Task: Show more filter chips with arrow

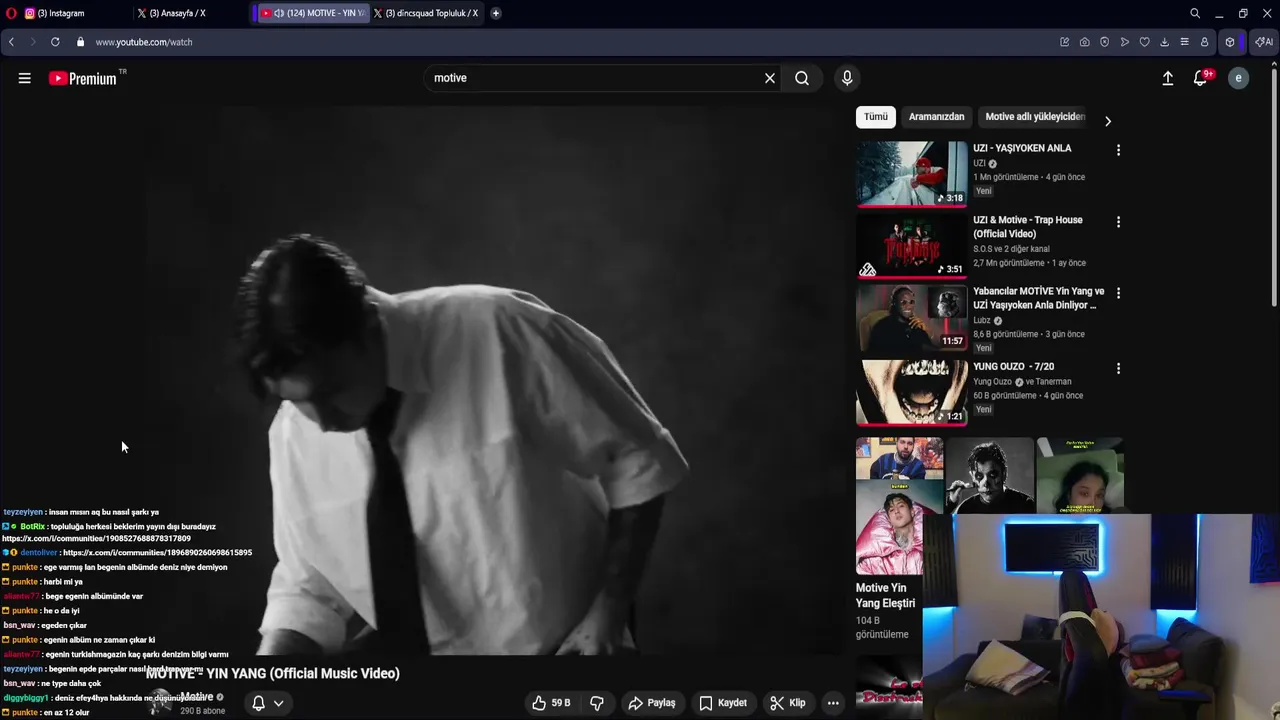Action: (x=1107, y=121)
